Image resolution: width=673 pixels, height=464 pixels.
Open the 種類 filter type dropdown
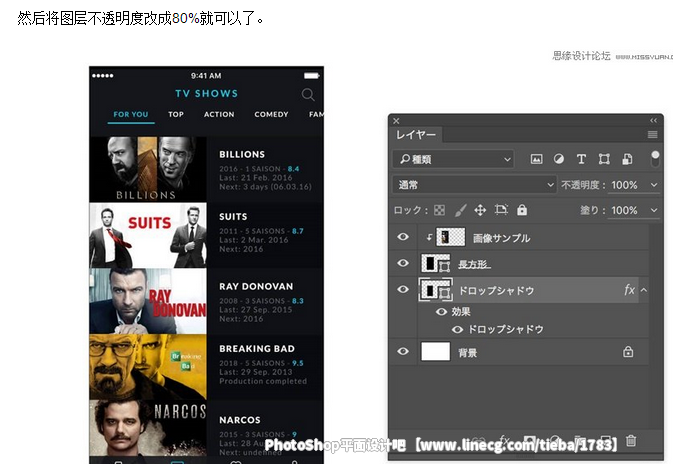[453, 159]
